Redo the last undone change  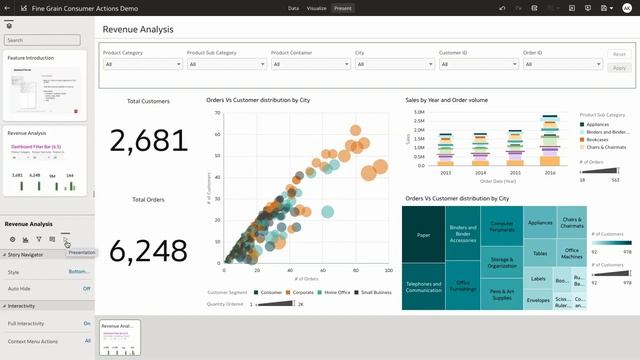click(x=518, y=8)
